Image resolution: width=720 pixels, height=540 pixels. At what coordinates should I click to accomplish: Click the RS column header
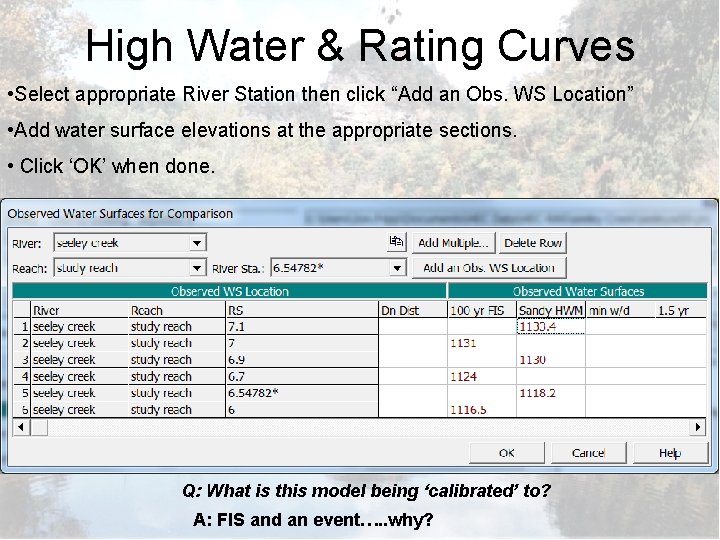[x=302, y=310]
